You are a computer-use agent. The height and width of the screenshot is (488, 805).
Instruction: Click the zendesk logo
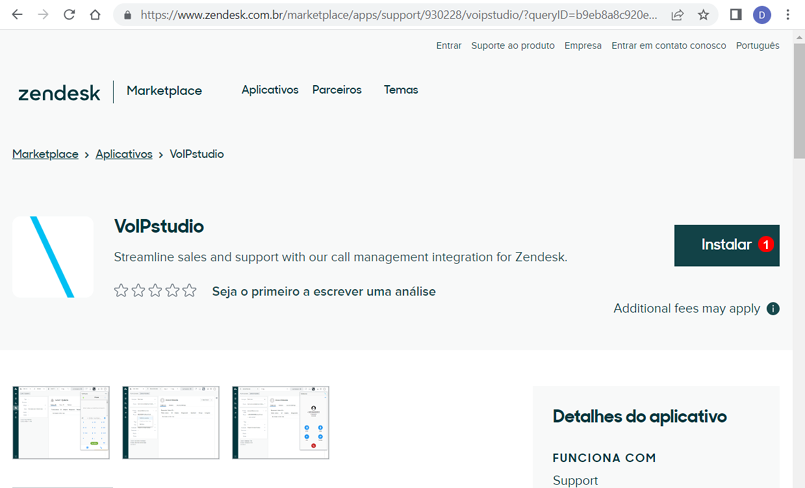tap(59, 93)
